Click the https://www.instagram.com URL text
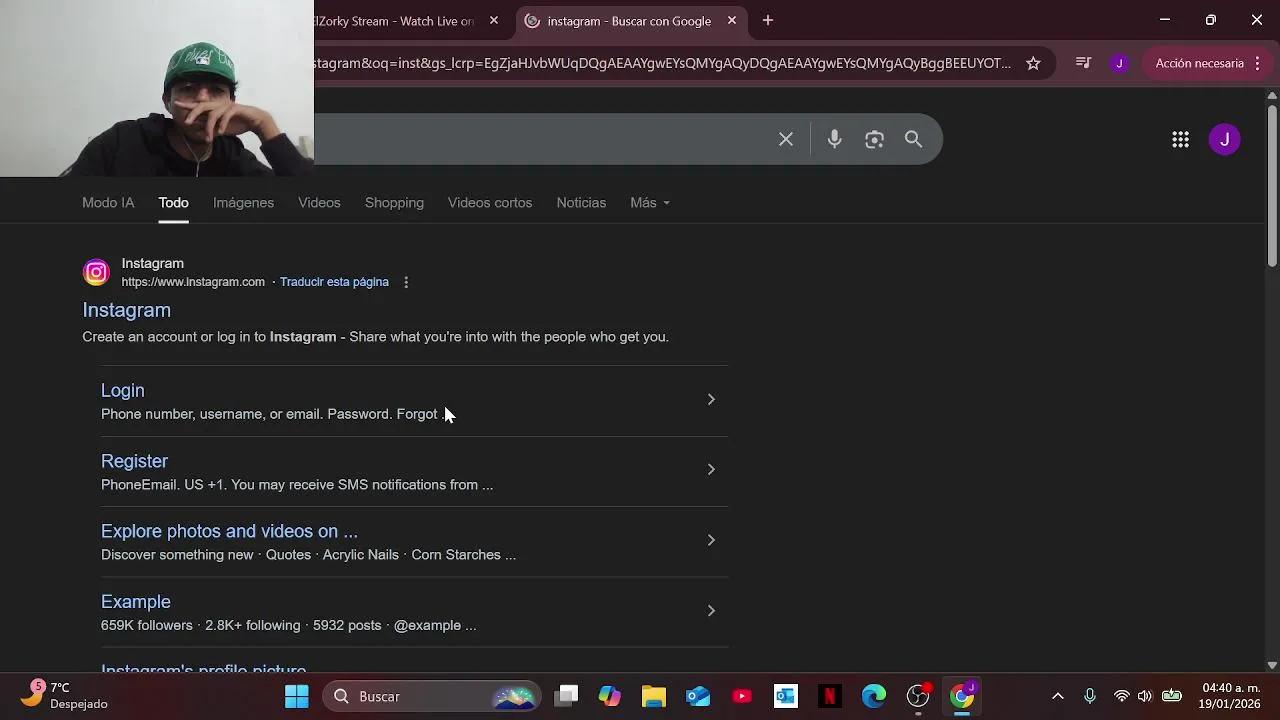The image size is (1280, 720). pyautogui.click(x=193, y=282)
